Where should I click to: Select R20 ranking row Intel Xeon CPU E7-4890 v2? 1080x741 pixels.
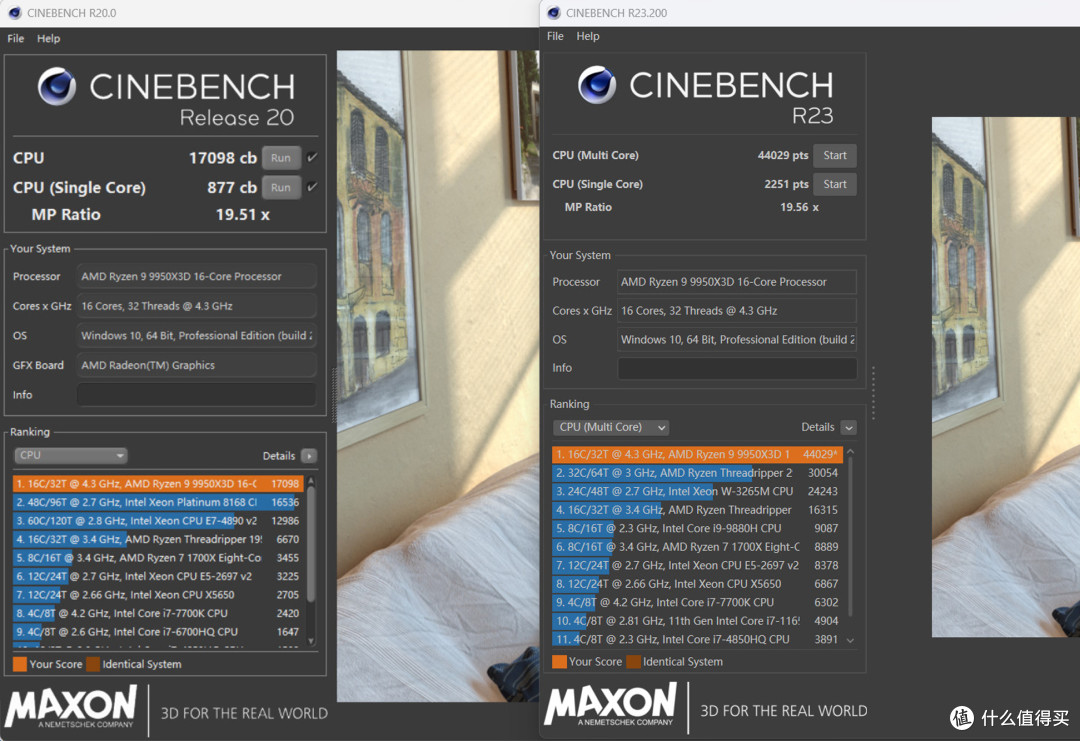(x=158, y=521)
